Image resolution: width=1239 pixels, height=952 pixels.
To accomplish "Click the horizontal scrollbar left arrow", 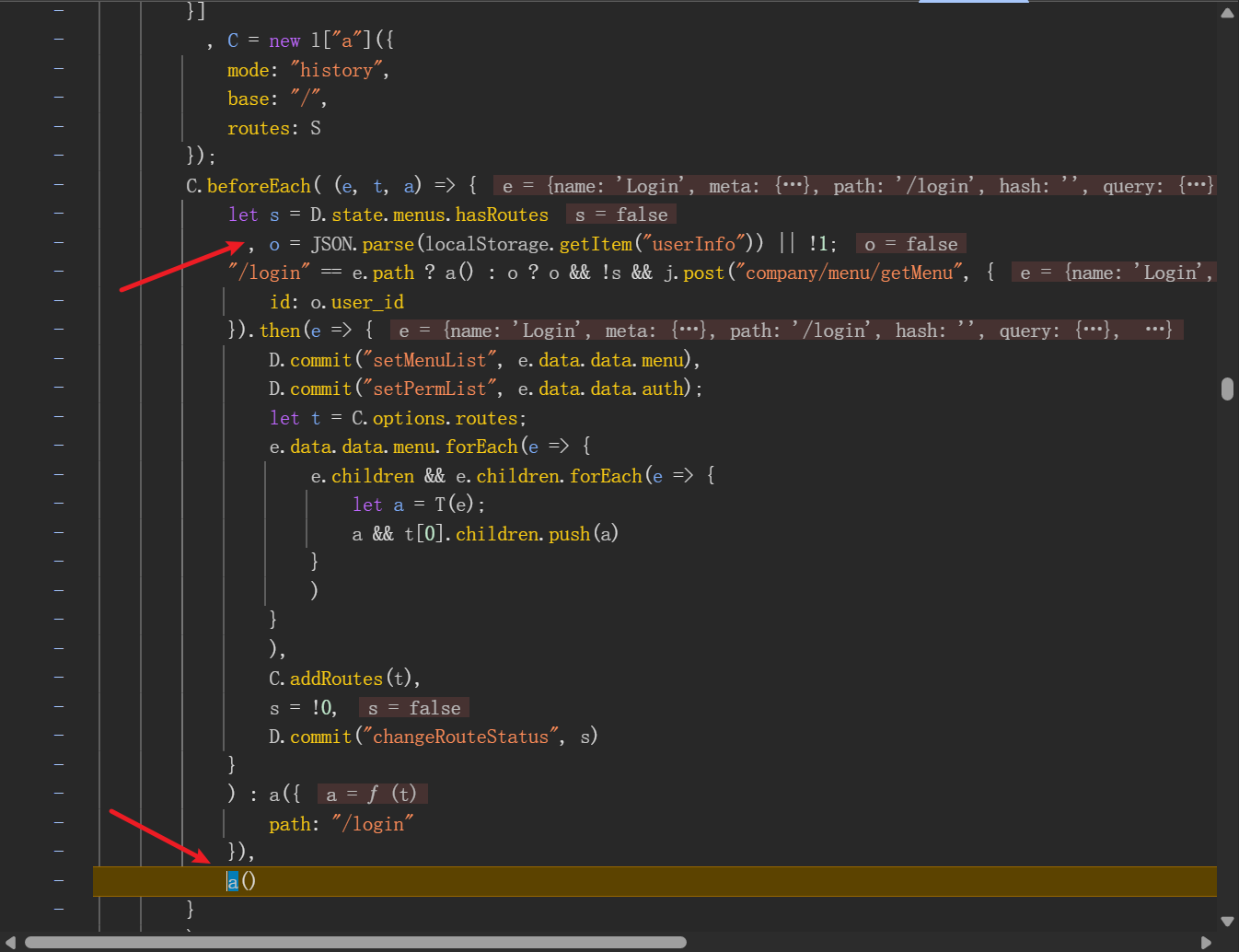I will click(x=11, y=942).
